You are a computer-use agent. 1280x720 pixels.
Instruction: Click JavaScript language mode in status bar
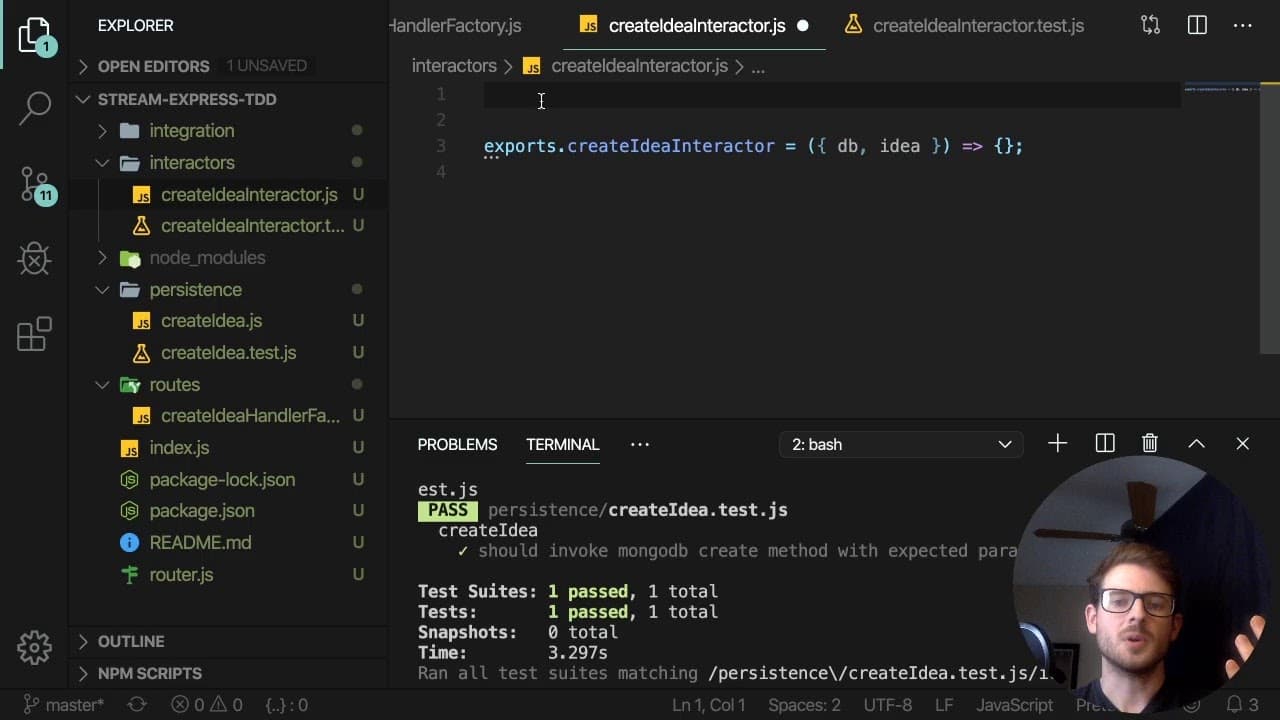click(1014, 705)
